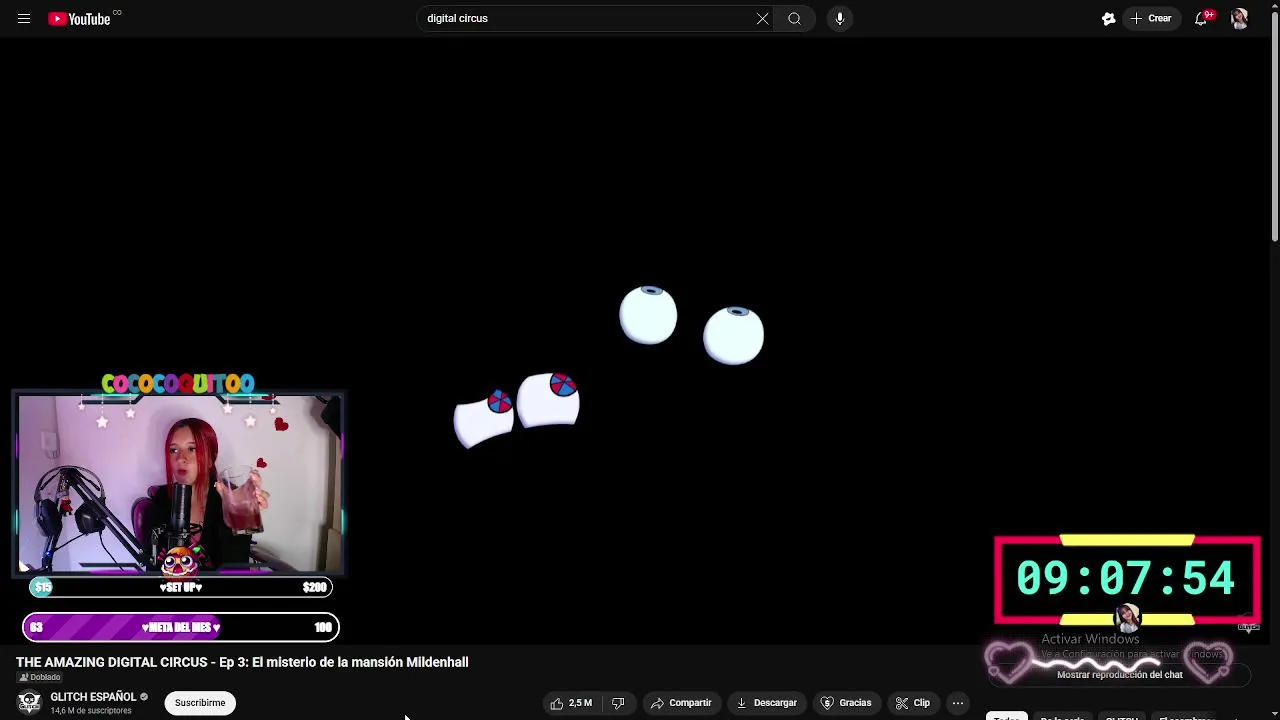Start voice search with the microphone
1280x720 pixels.
pos(839,18)
